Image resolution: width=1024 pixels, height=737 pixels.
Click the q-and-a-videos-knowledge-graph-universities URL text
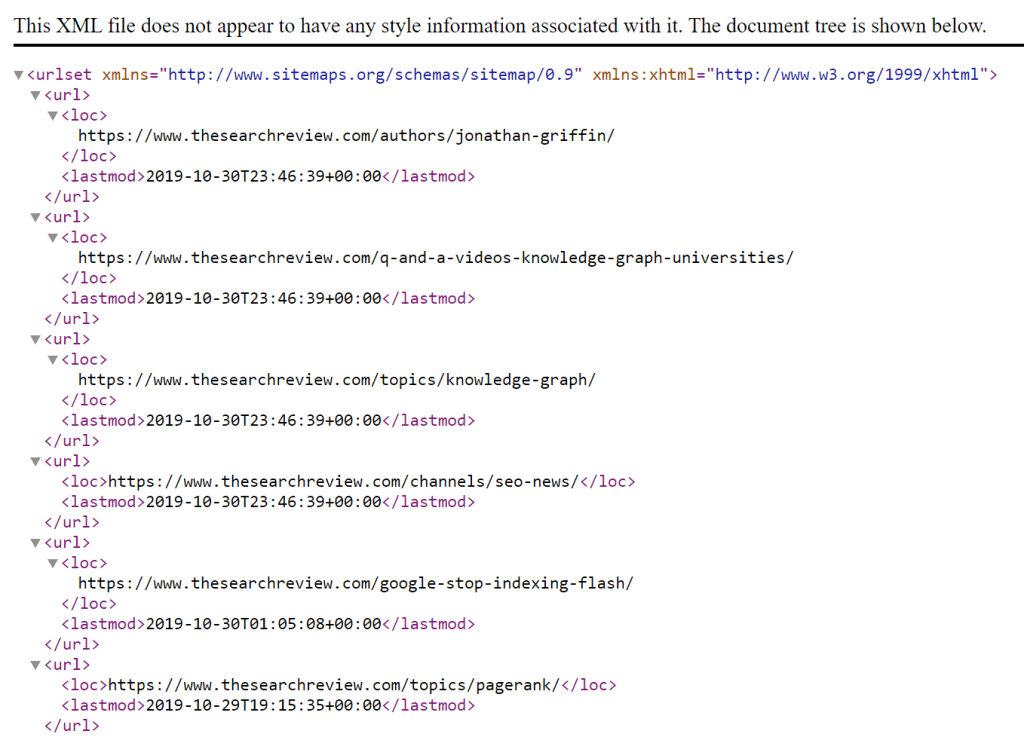(436, 258)
